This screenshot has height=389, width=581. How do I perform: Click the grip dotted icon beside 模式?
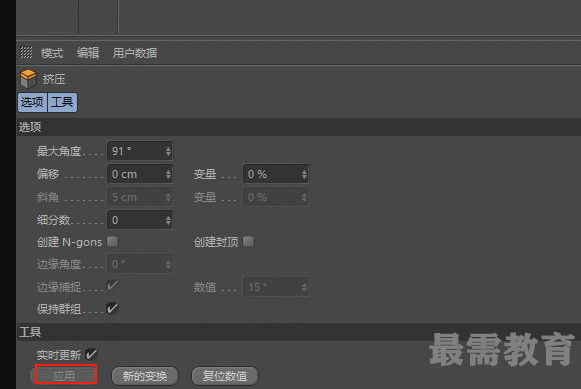click(26, 52)
